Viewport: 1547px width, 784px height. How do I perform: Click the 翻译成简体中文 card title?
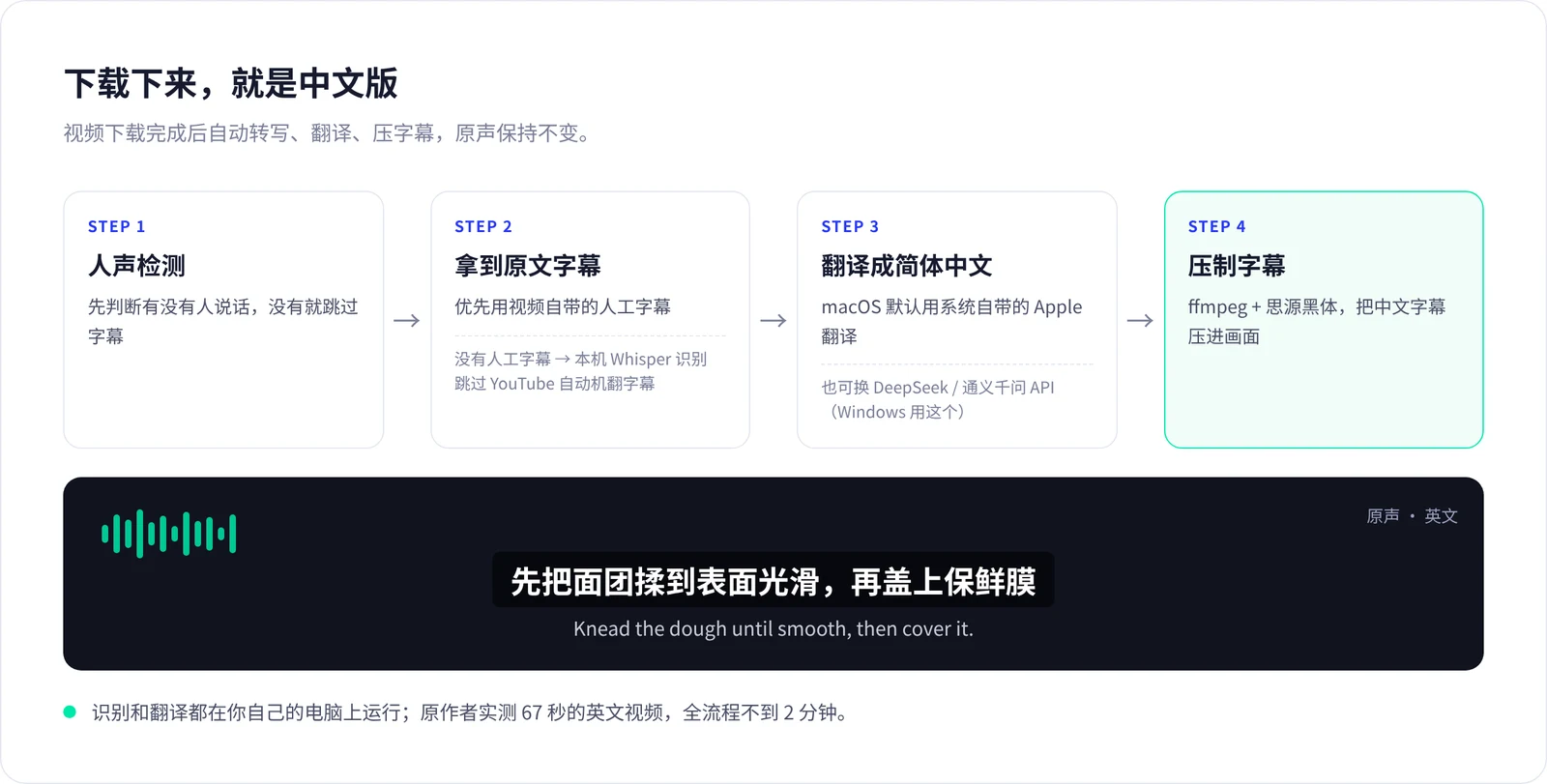point(907,266)
